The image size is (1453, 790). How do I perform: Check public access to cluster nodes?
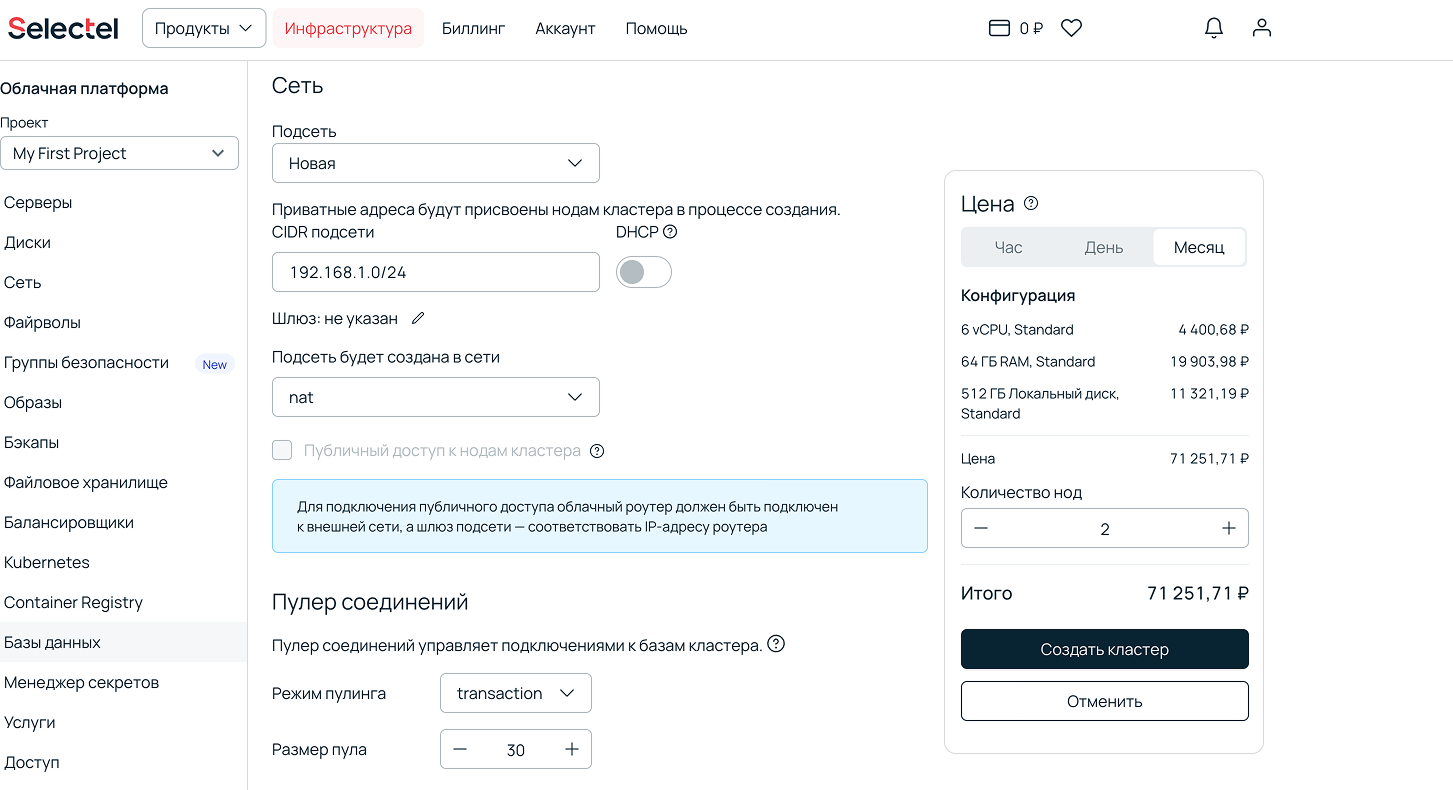(x=282, y=451)
